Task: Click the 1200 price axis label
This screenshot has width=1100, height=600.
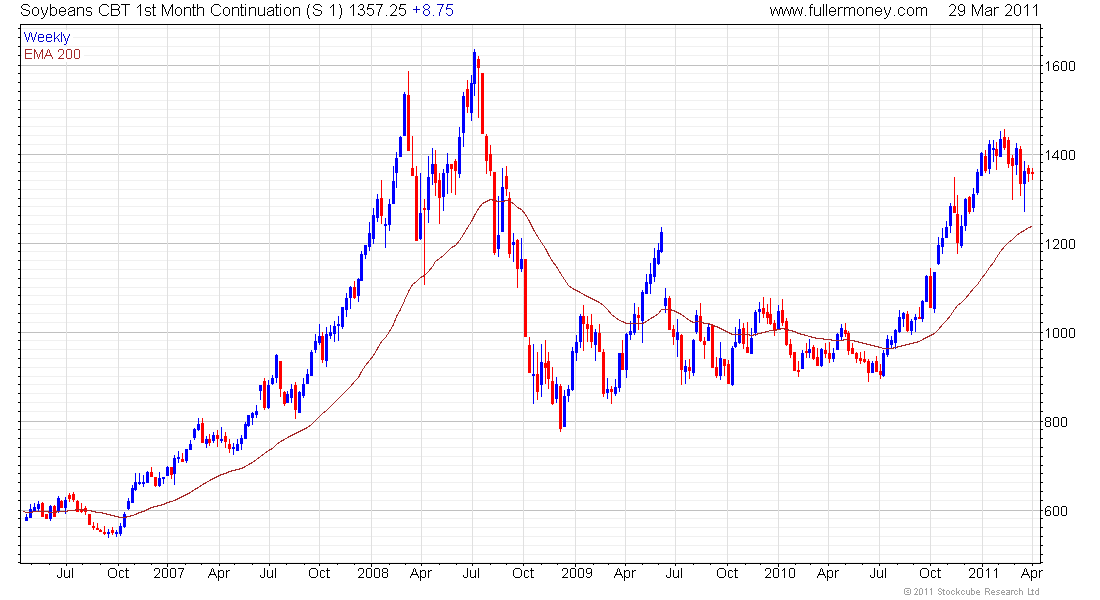Action: click(x=1060, y=244)
